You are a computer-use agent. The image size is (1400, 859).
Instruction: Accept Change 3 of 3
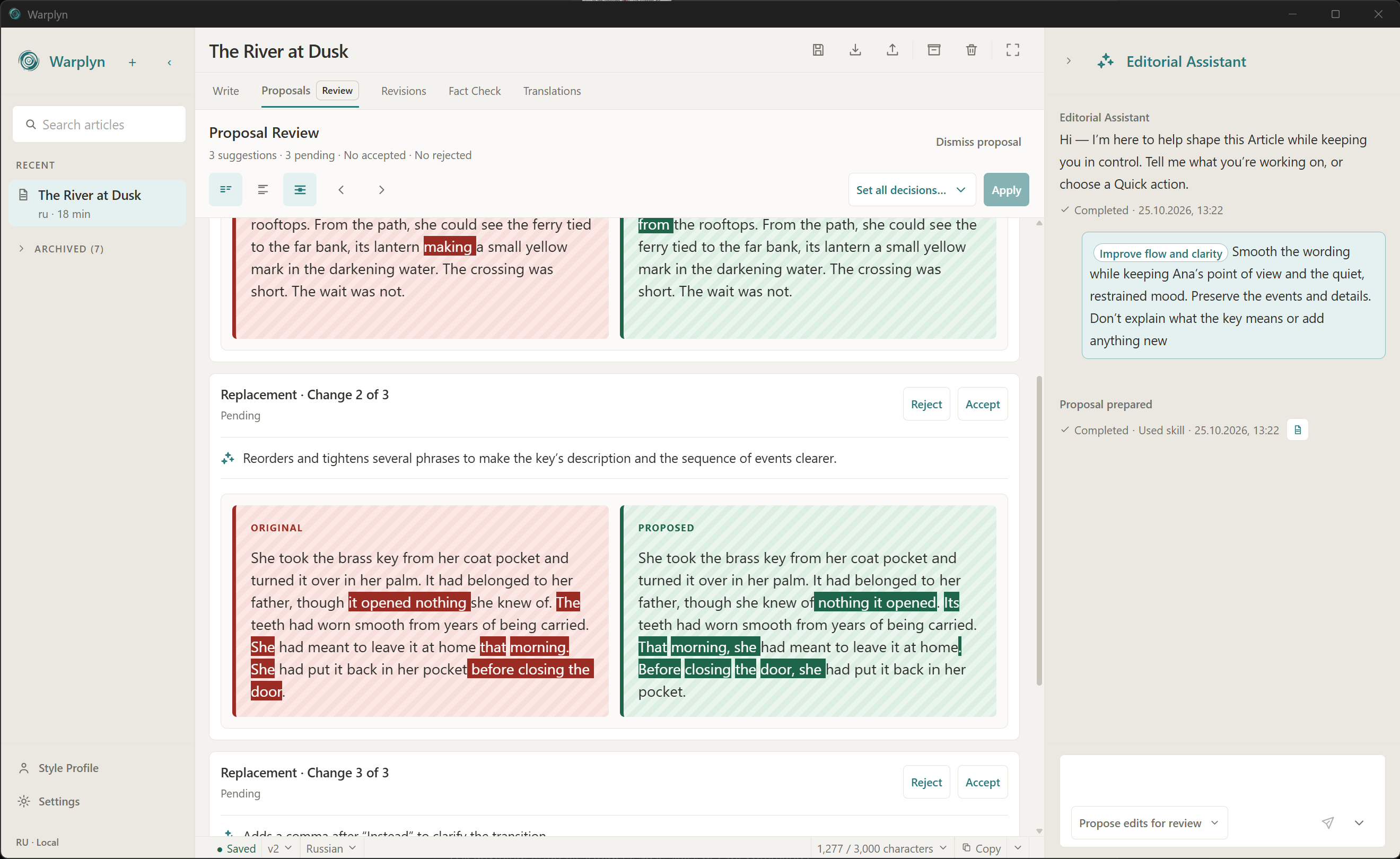982,782
